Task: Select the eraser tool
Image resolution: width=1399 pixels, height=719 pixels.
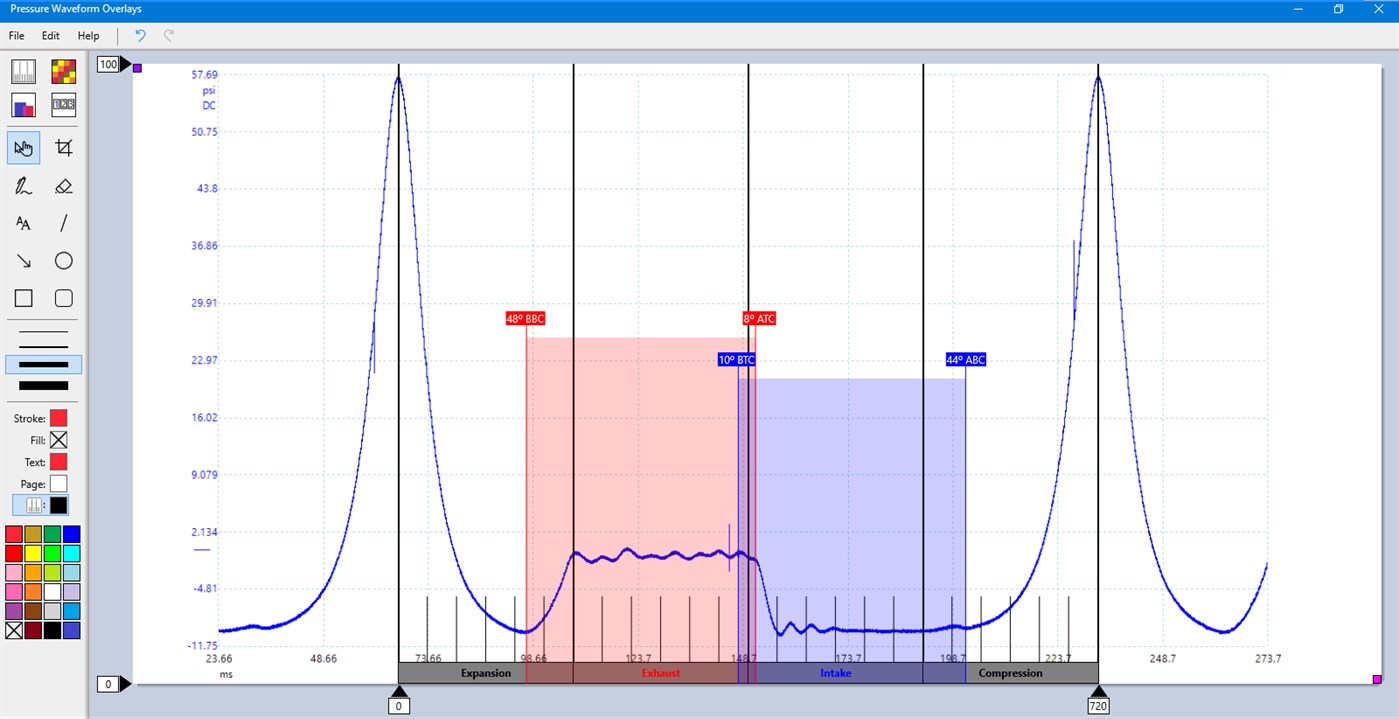Action: pyautogui.click(x=63, y=185)
